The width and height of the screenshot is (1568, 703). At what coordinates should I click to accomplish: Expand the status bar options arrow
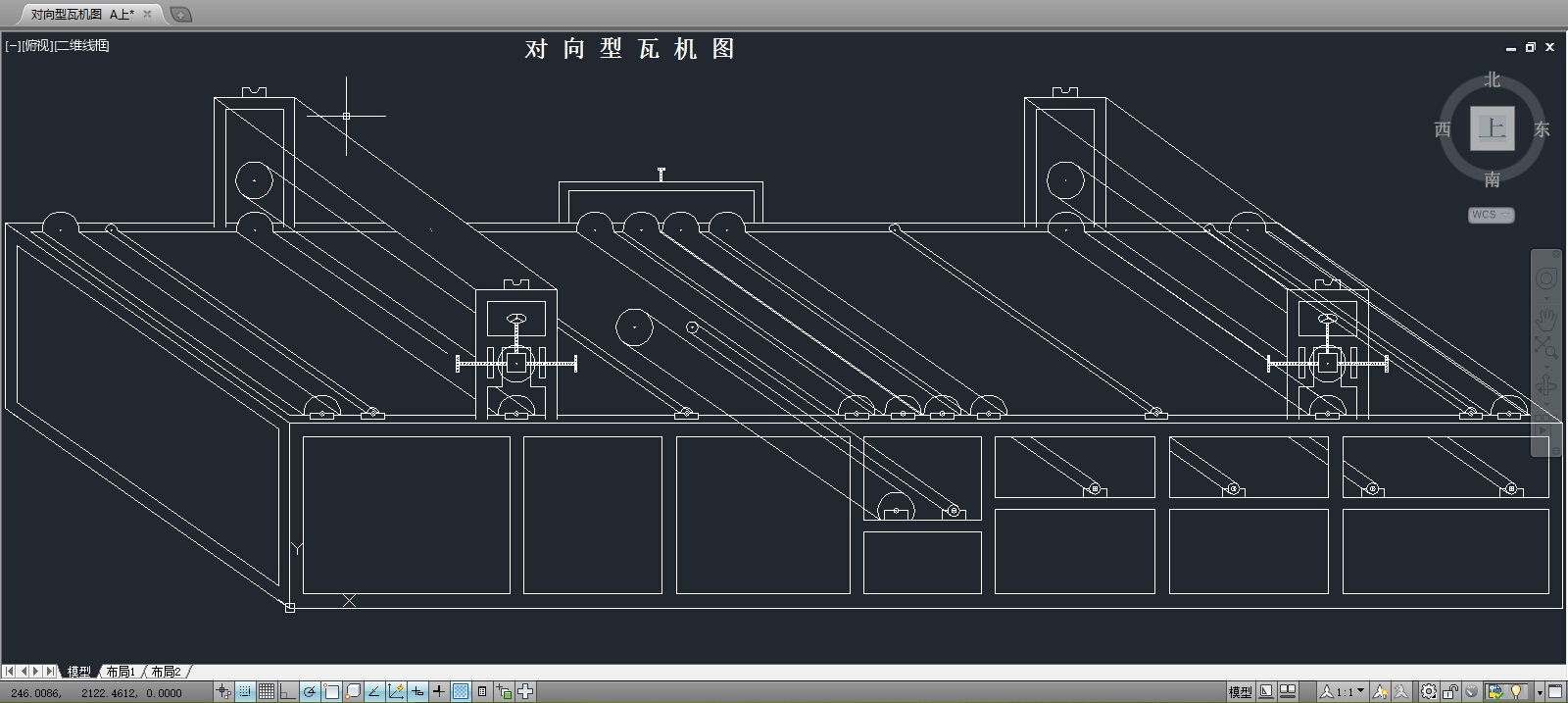click(x=1540, y=692)
